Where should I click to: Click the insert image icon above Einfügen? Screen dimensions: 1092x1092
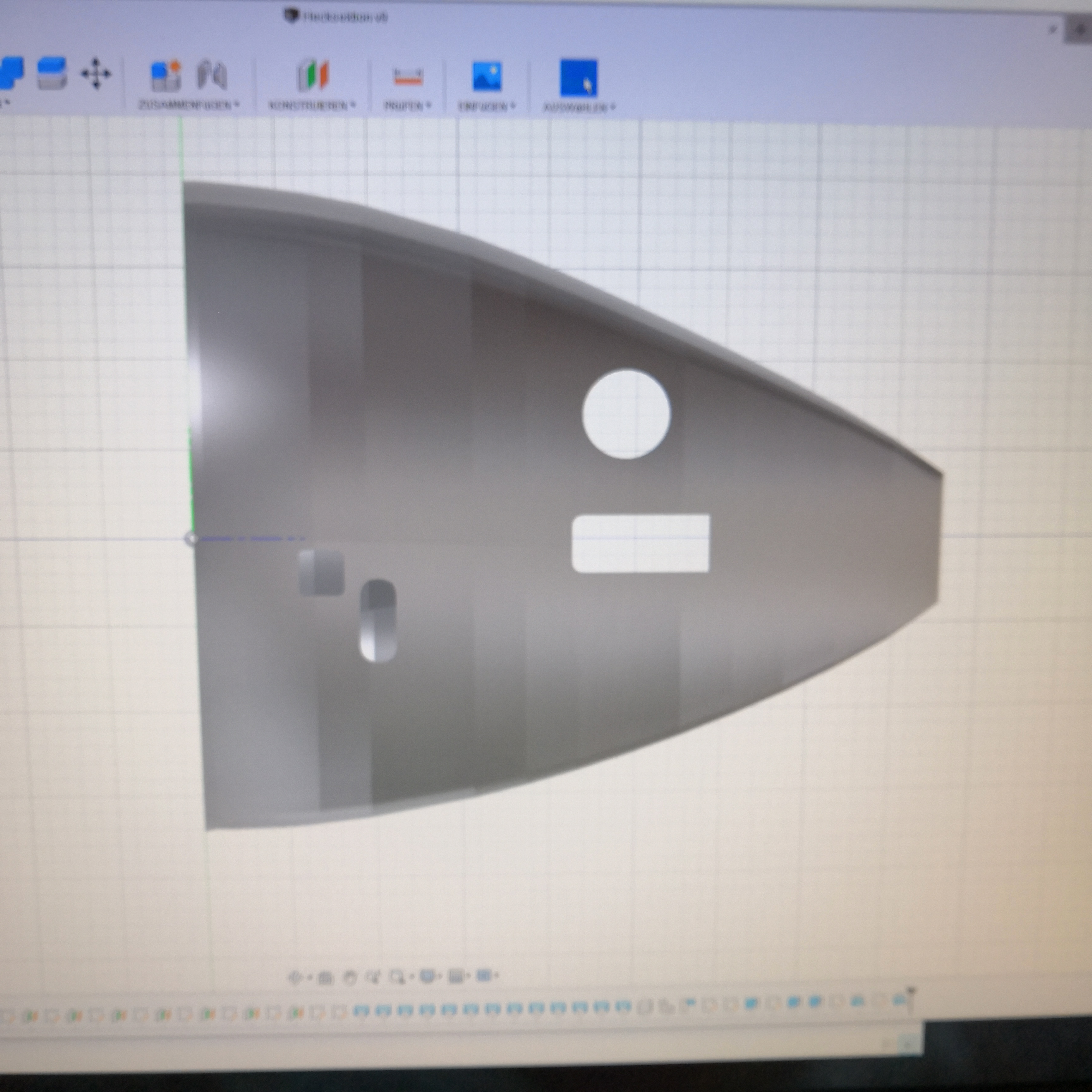coord(487,76)
